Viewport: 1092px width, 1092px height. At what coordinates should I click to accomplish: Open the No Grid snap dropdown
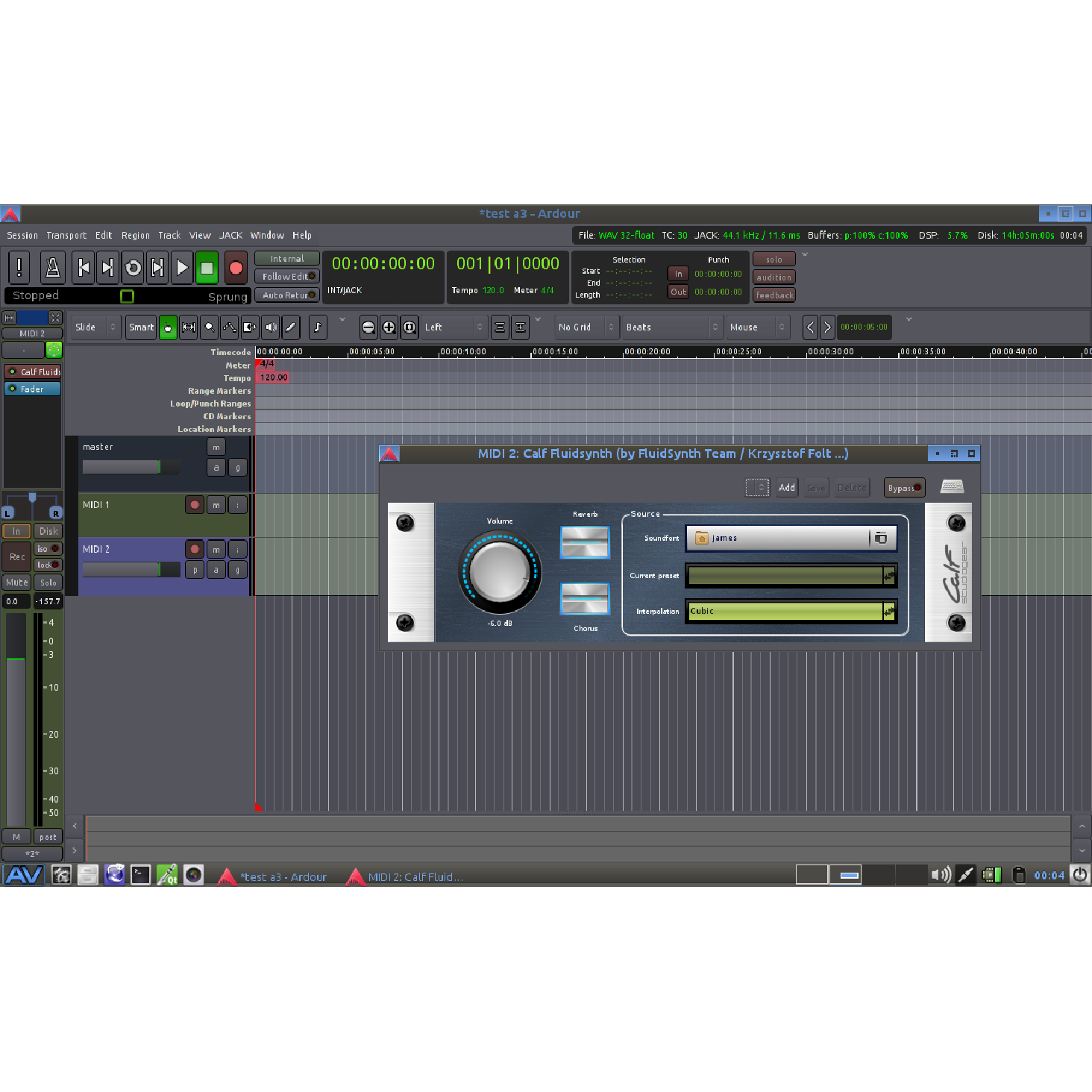tap(587, 327)
